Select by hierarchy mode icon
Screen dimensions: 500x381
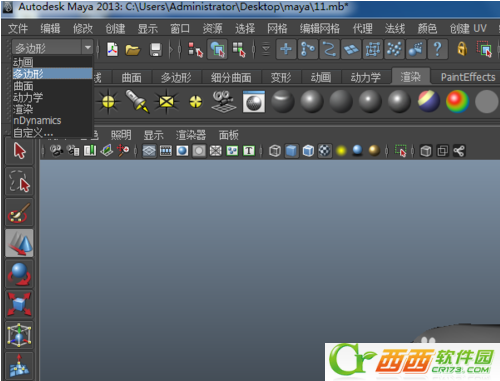[195, 50]
